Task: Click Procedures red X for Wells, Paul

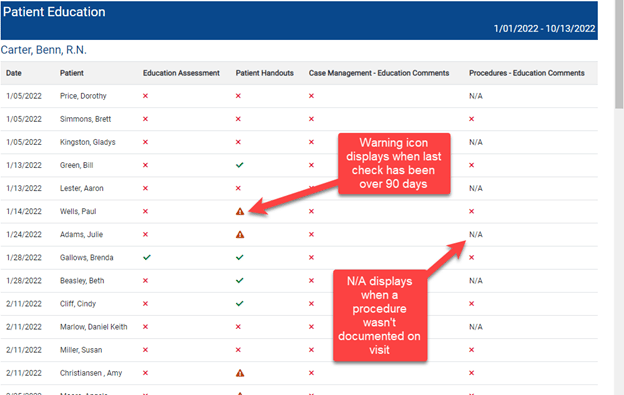Action: [x=472, y=211]
